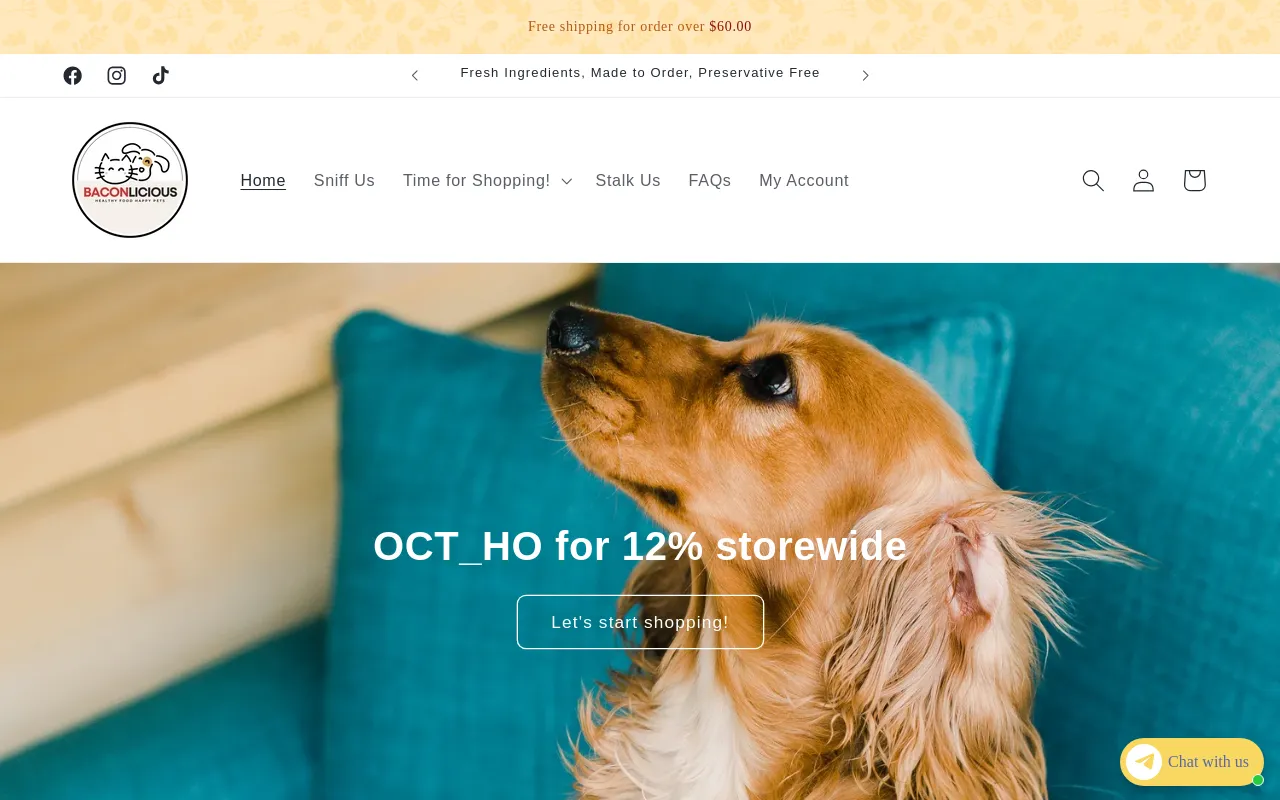Viewport: 1280px width, 800px height.
Task: Click the Let's start shopping! button
Action: click(x=640, y=622)
